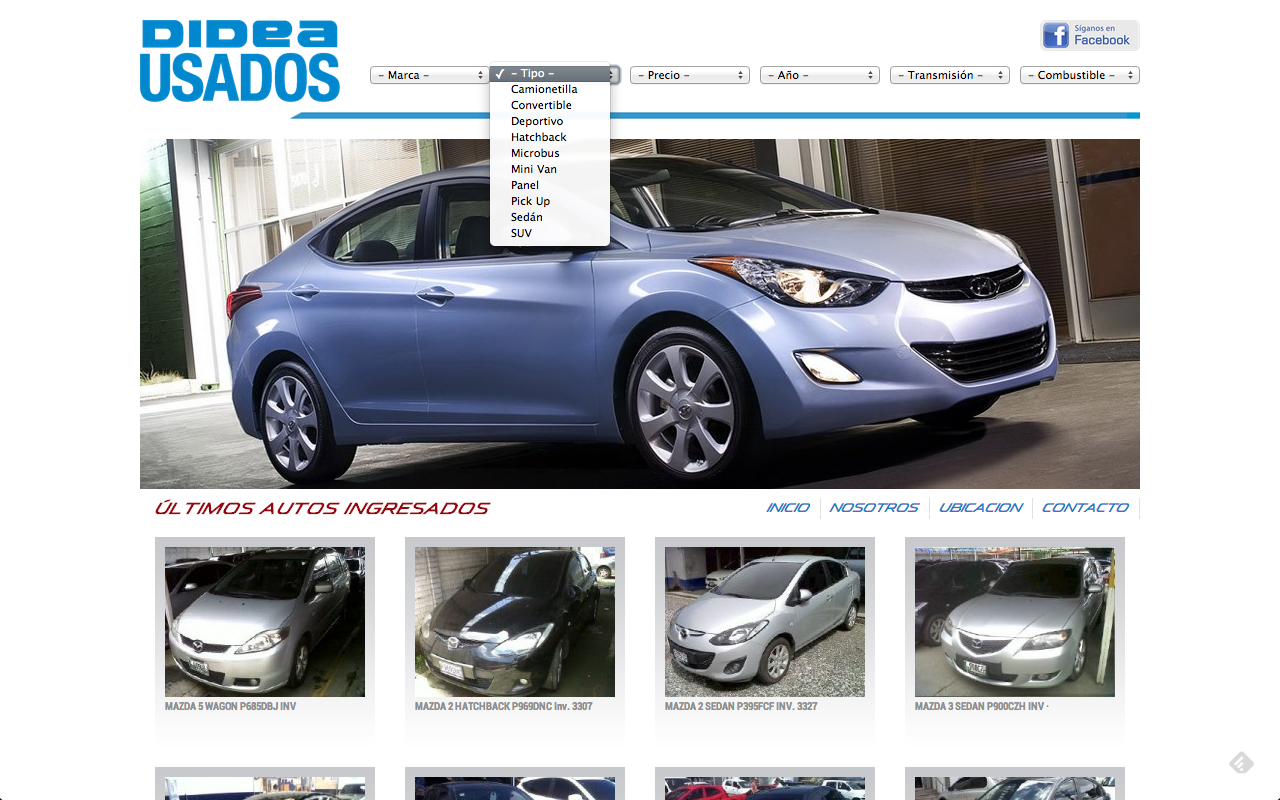The width and height of the screenshot is (1280, 800).
Task: Choose Mini Van from the Tipo list
Action: click(550, 169)
